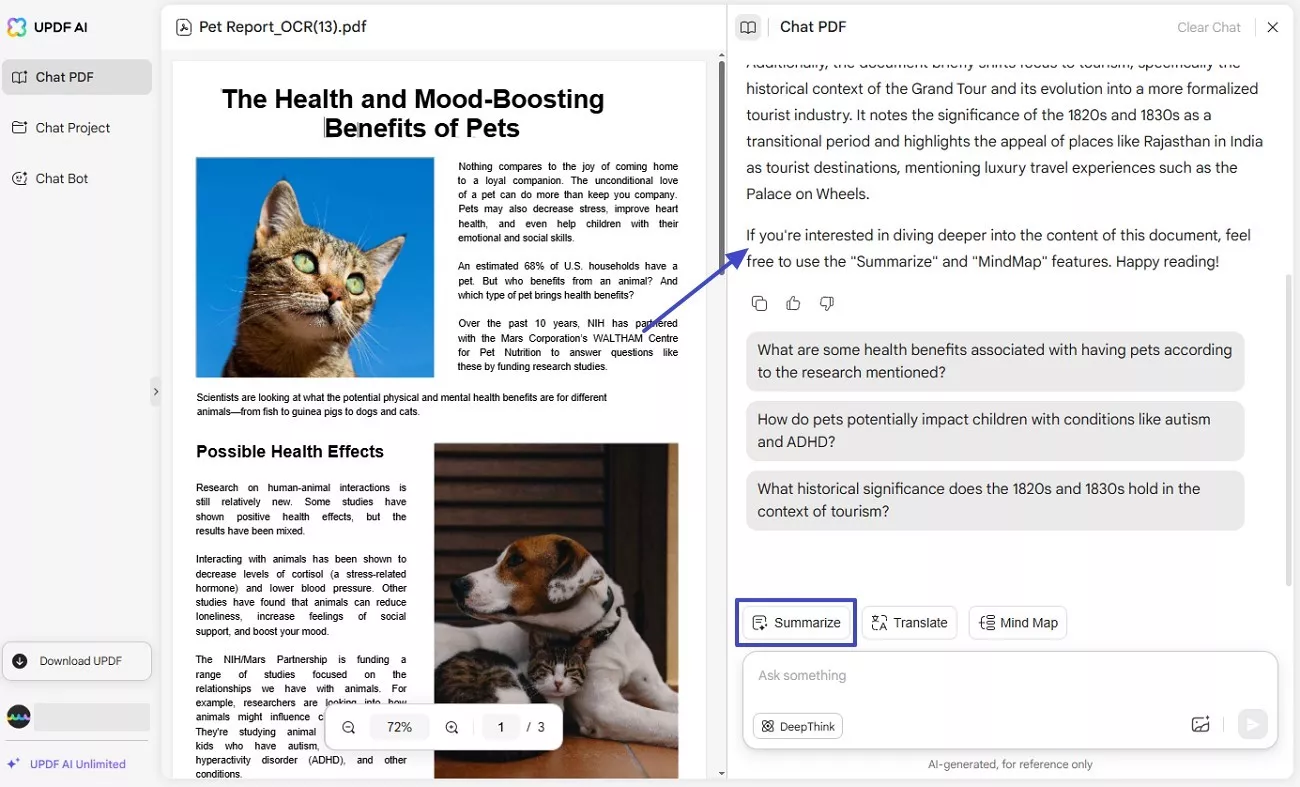This screenshot has height=787, width=1300.
Task: Open the UPDF AI Unlimited link
Action: pos(67,764)
